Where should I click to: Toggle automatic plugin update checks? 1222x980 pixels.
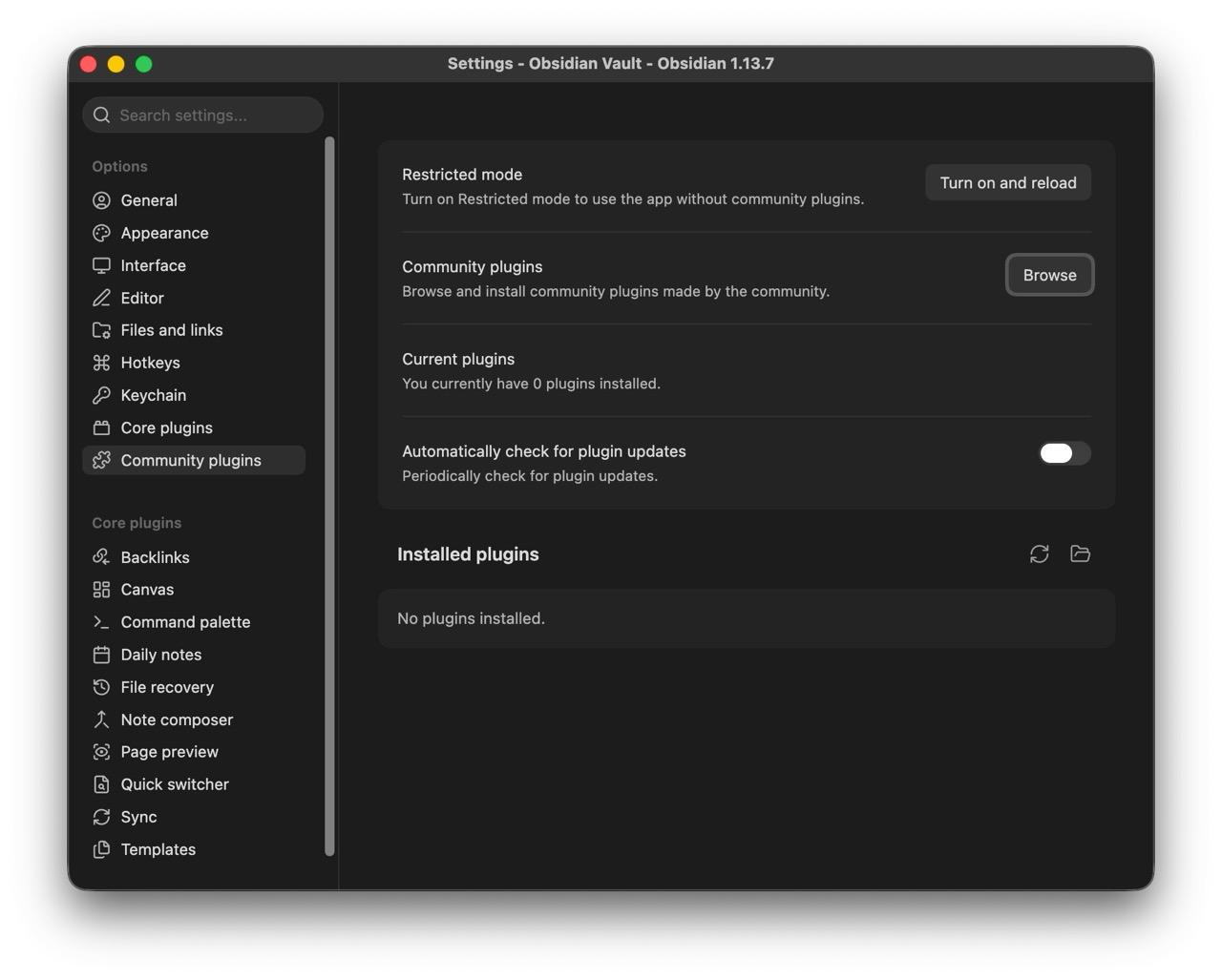coord(1064,453)
